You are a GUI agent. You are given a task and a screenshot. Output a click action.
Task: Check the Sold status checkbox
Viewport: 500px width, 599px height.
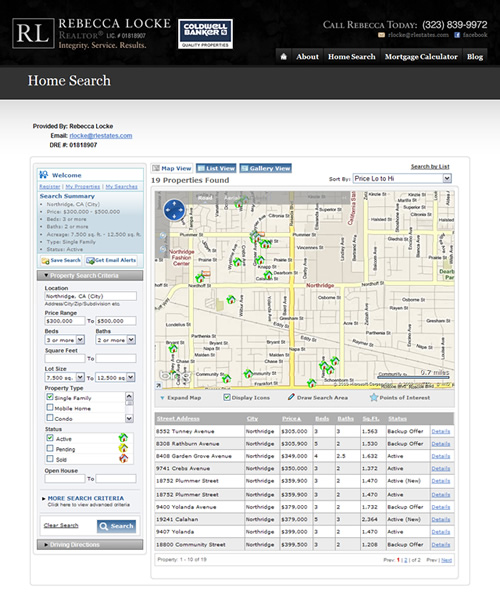tap(50, 458)
